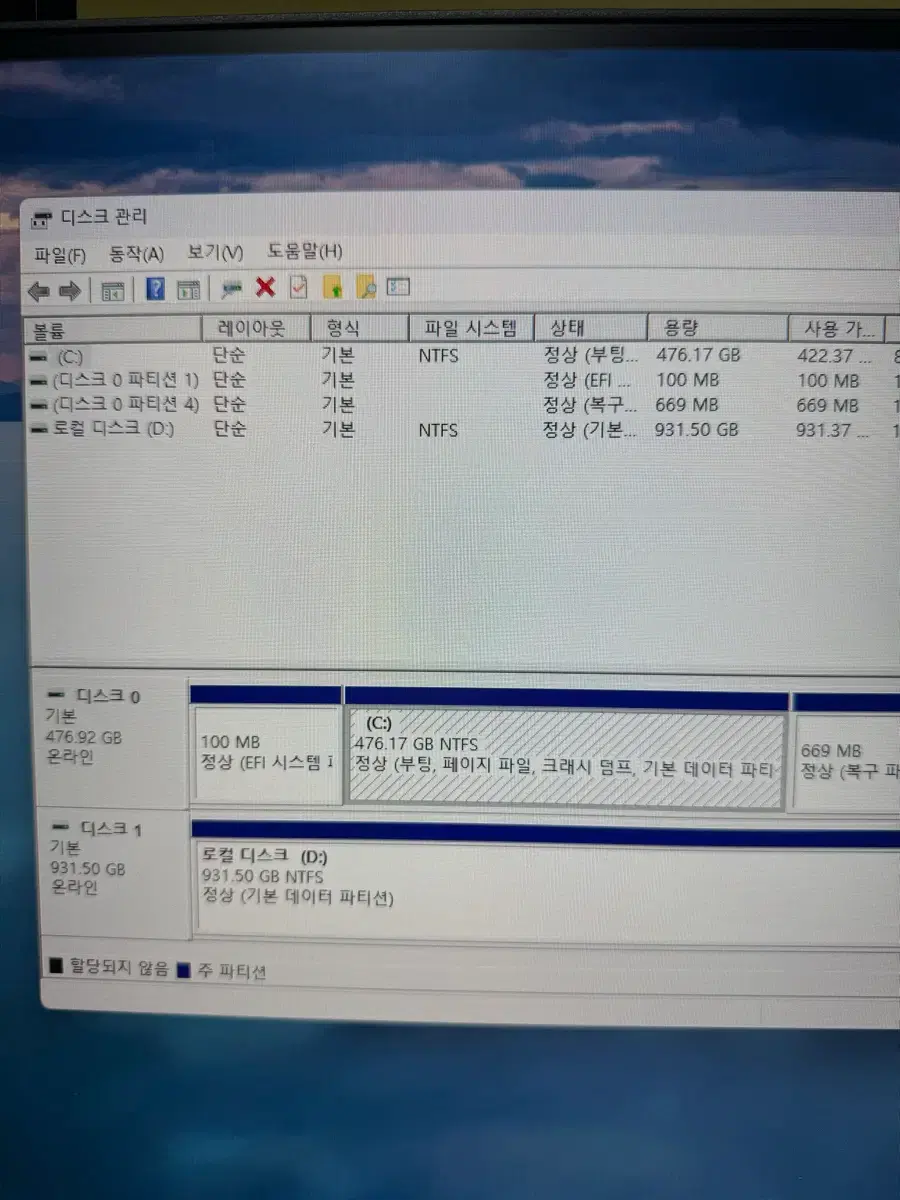Select the 로컬 디스크 (D:) 931.50 GB partition block
The width and height of the screenshot is (900, 1200).
(x=546, y=890)
